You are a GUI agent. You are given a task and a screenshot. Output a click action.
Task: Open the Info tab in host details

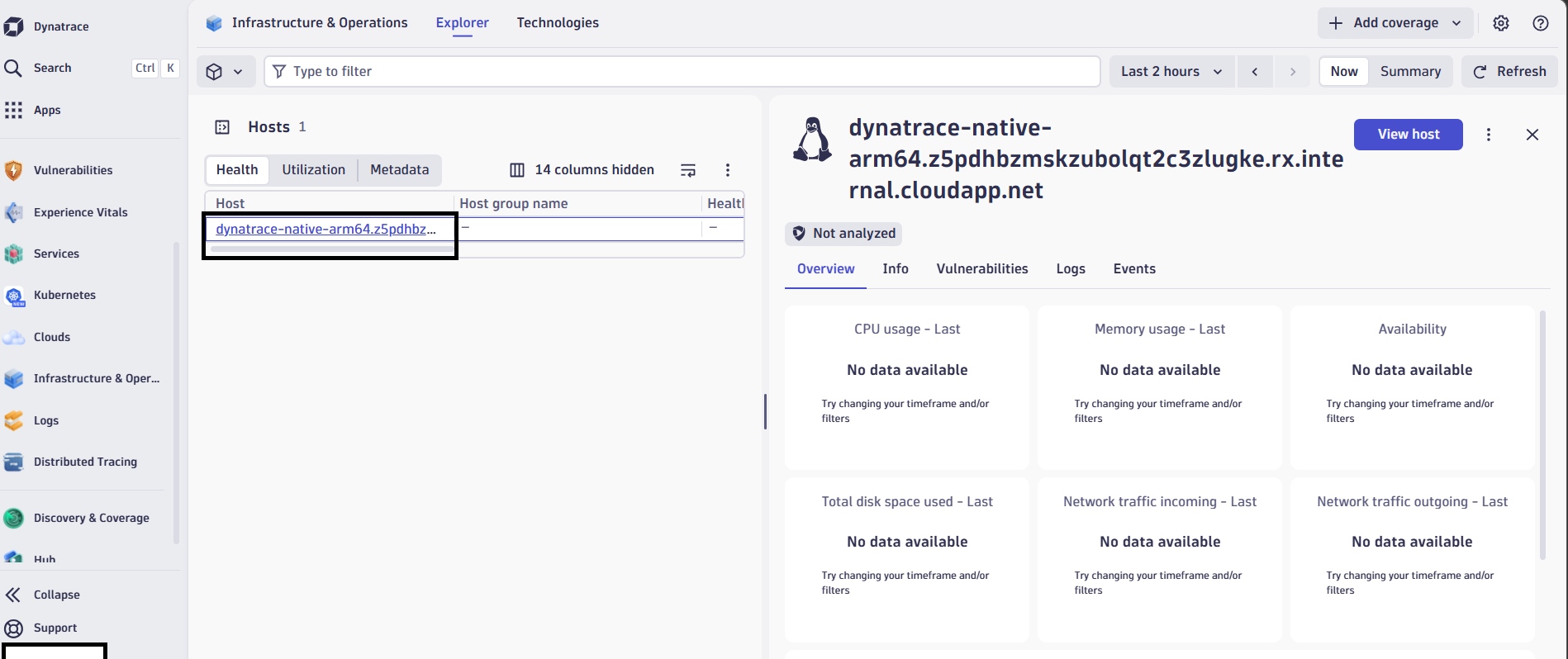(896, 269)
